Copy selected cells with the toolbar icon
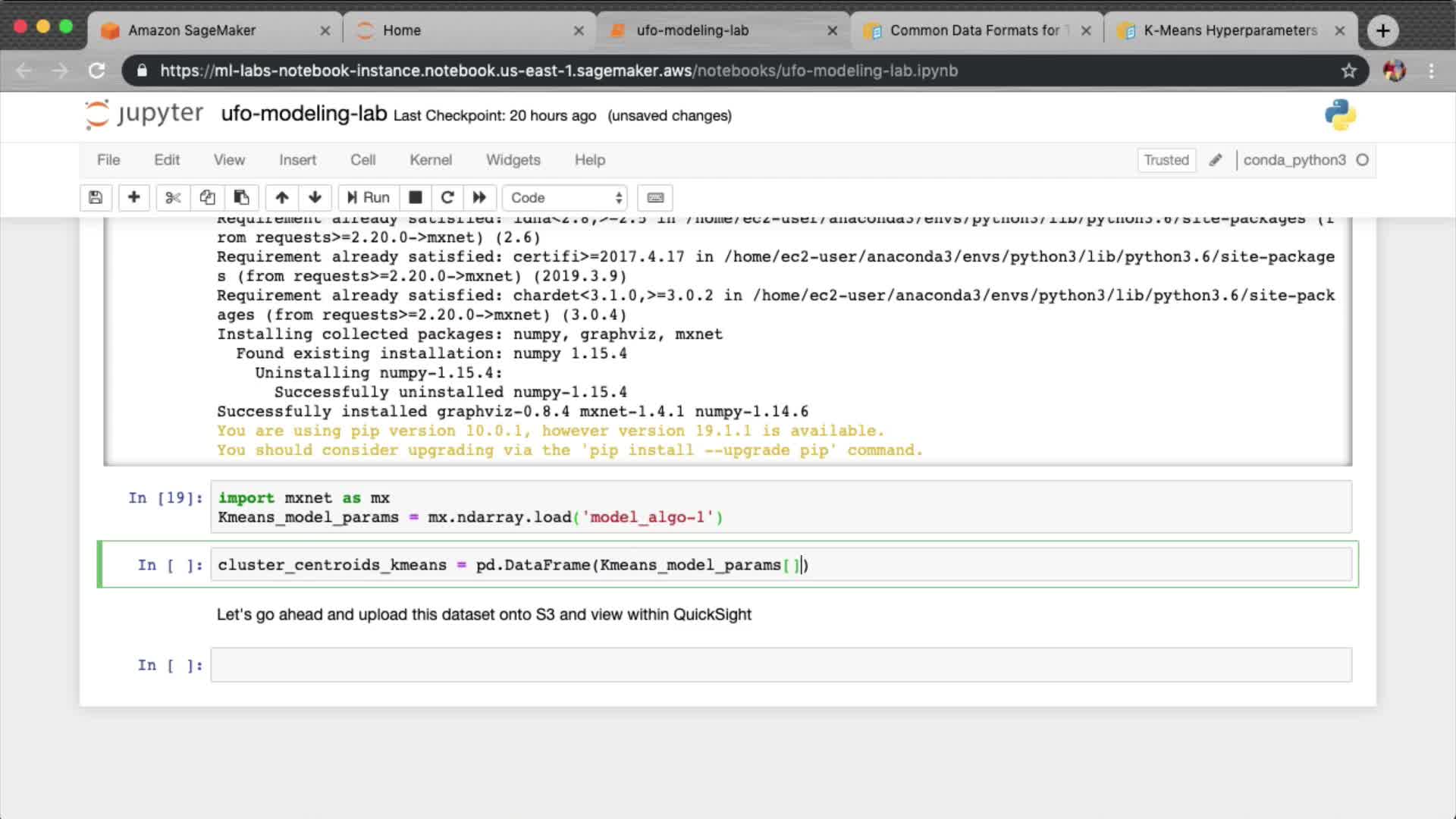The width and height of the screenshot is (1456, 819). (207, 198)
